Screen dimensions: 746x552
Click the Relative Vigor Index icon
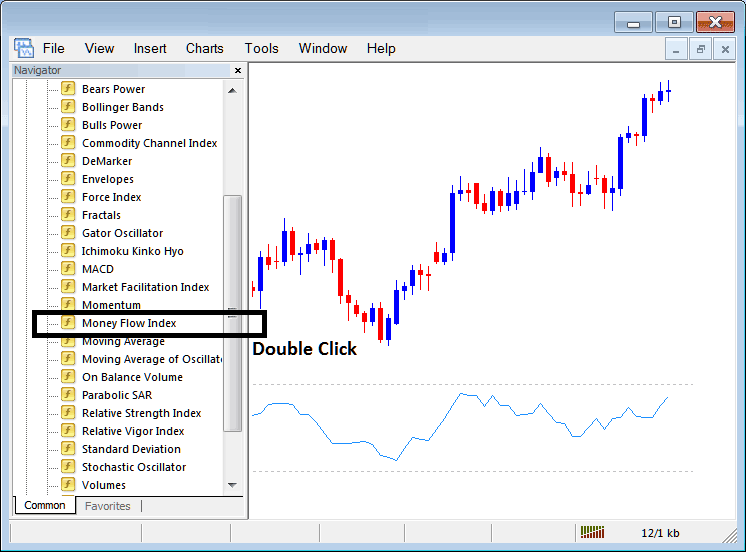(68, 431)
